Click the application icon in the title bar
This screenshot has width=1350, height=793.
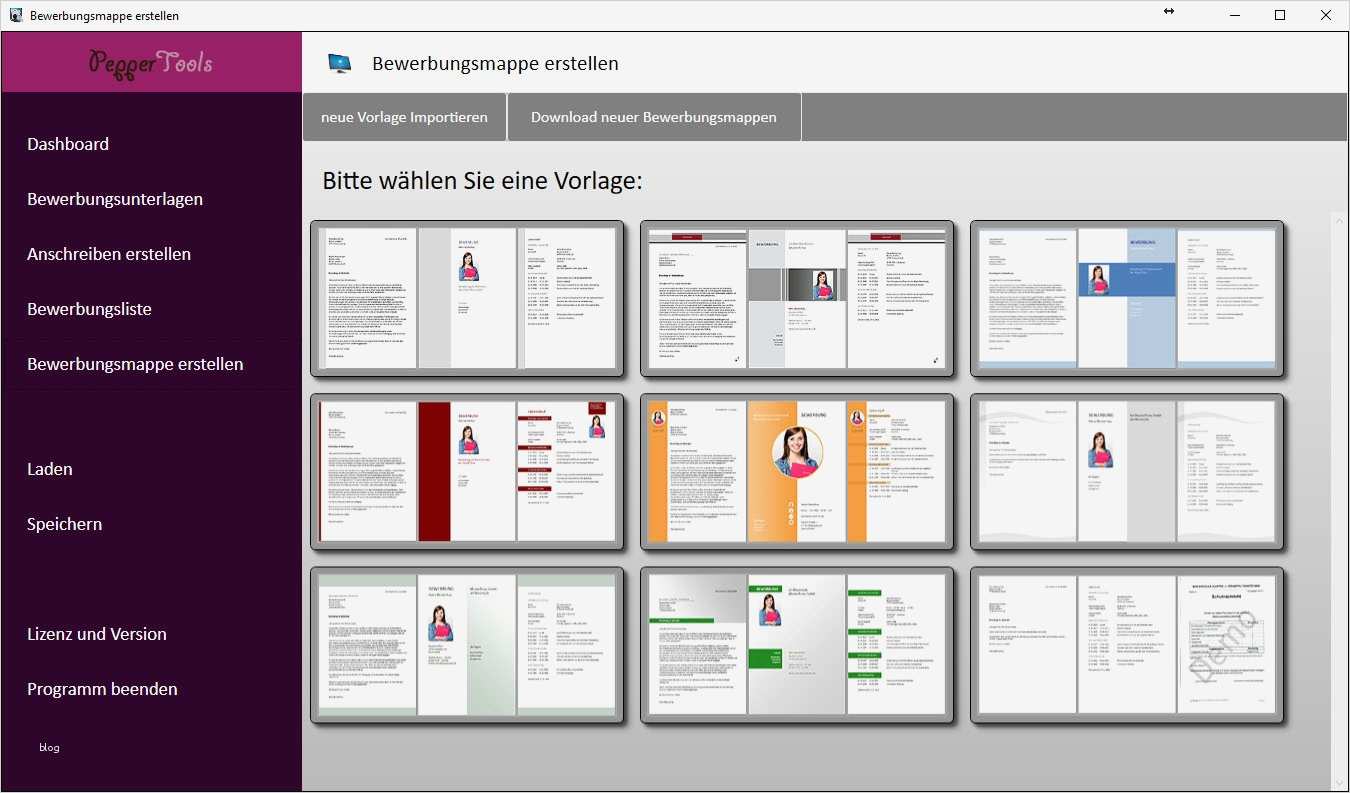[14, 15]
